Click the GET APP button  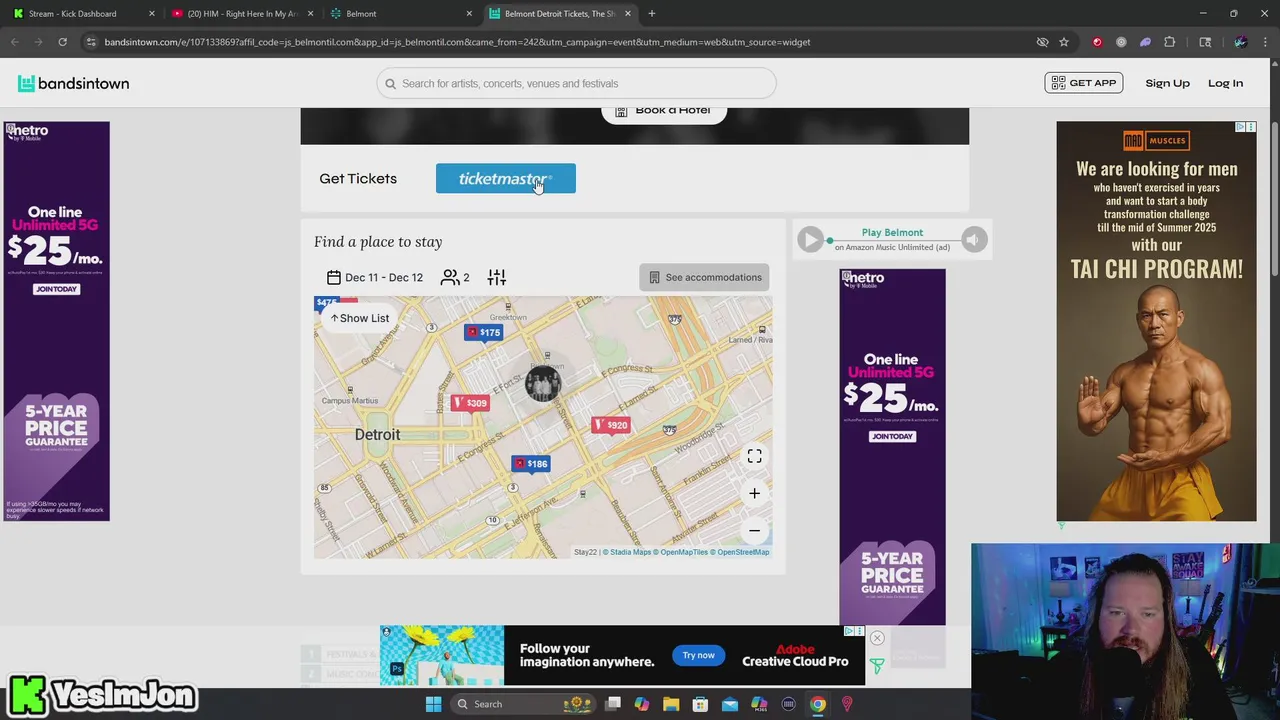pos(1083,83)
